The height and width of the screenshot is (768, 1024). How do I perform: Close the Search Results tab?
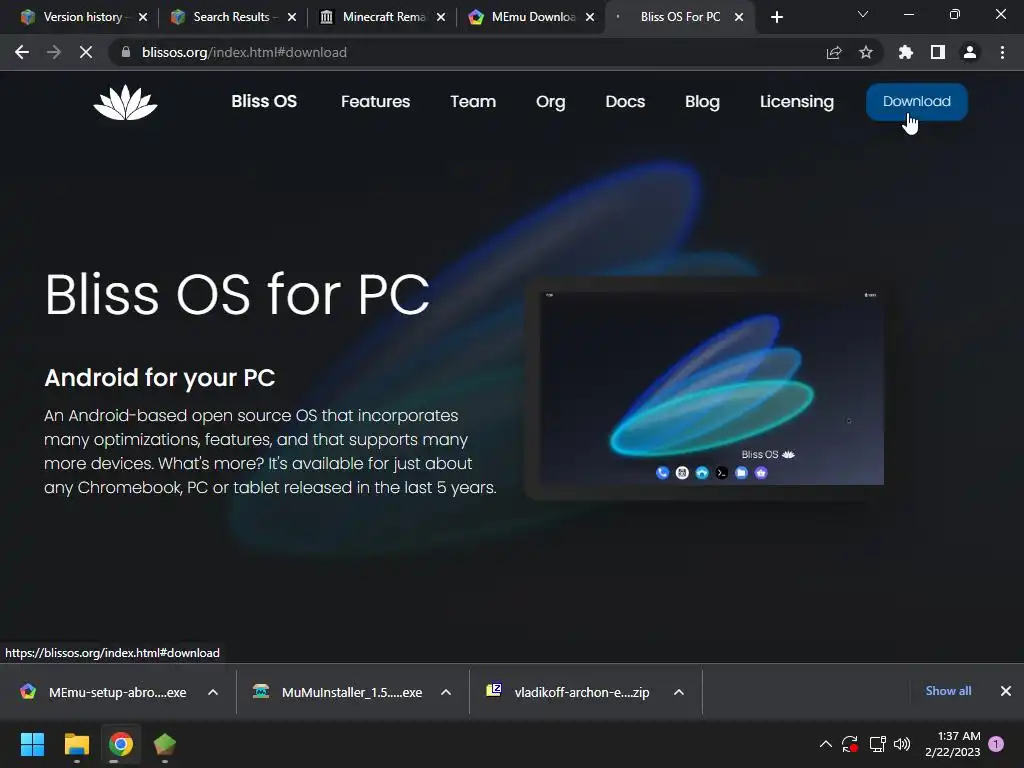pos(292,17)
